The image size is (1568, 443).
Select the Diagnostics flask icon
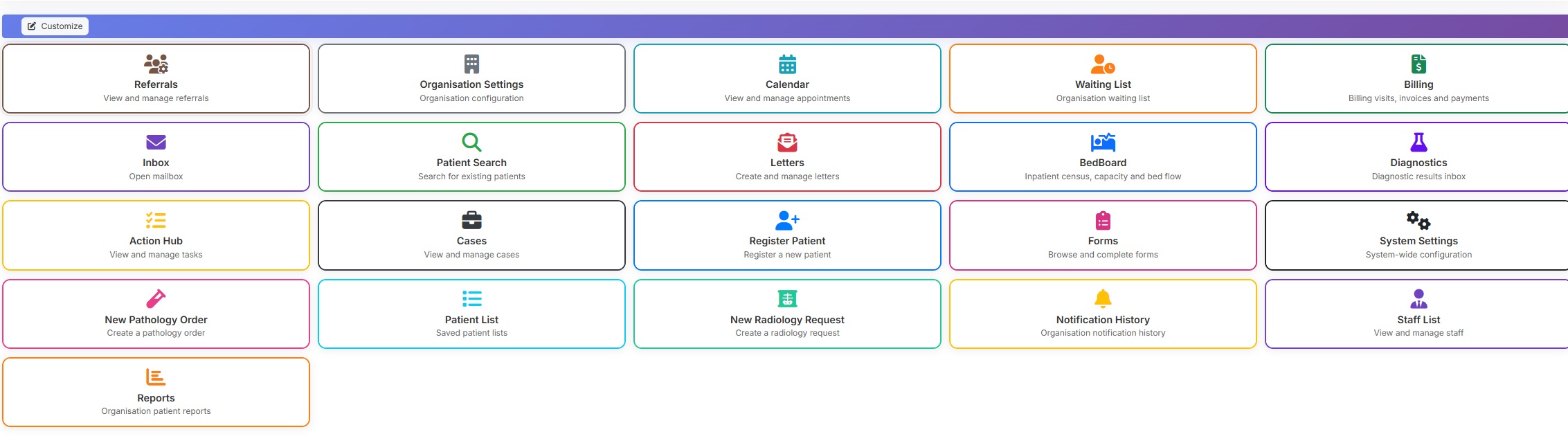coord(1418,142)
